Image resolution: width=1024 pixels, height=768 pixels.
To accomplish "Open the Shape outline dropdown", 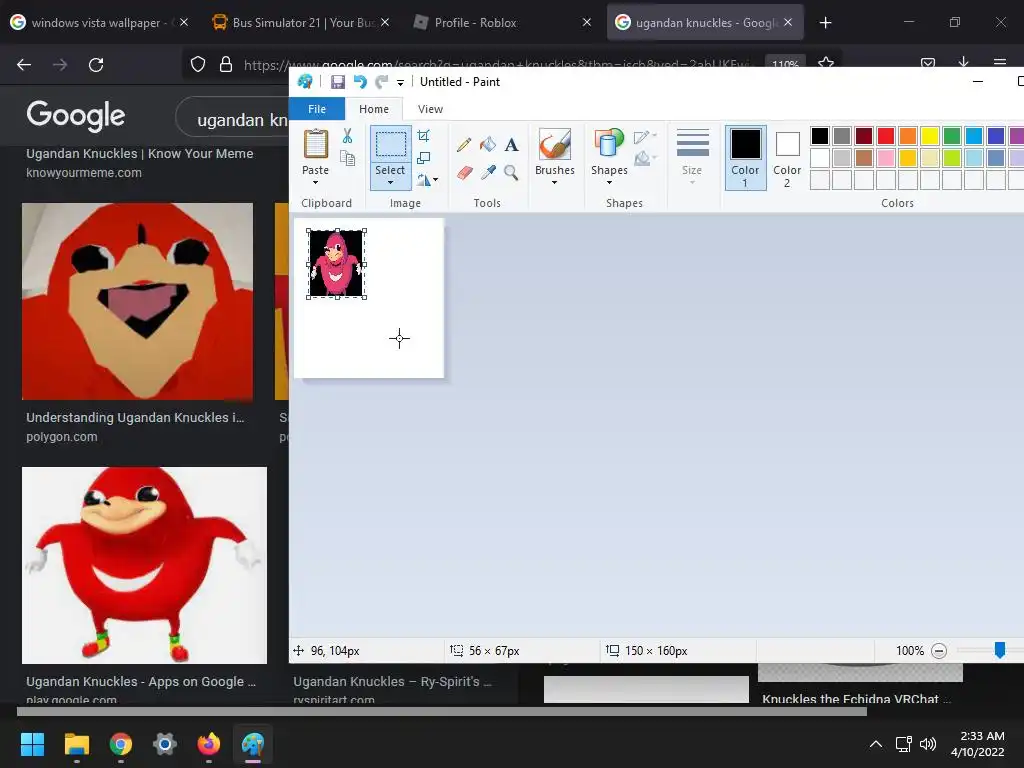I will 645,136.
